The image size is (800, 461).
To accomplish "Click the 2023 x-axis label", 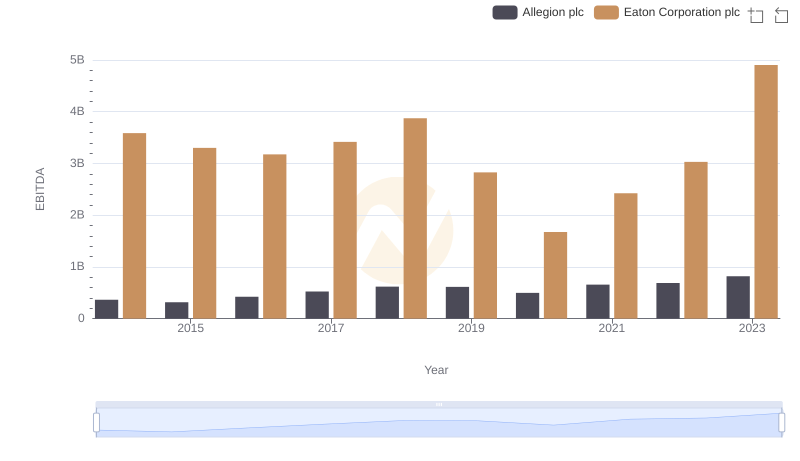I will tap(752, 328).
